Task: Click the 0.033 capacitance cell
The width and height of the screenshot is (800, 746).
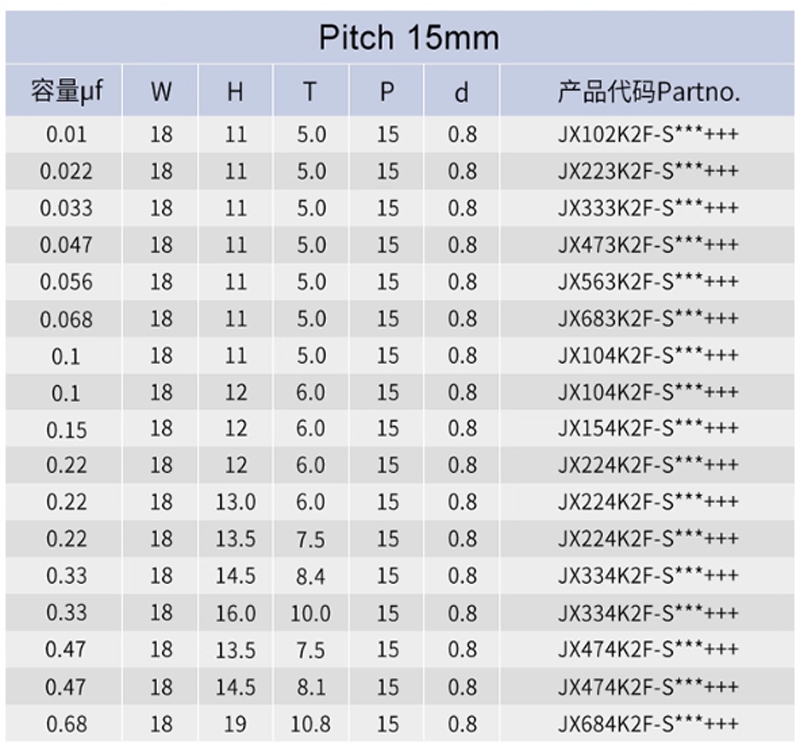Action: (66, 208)
